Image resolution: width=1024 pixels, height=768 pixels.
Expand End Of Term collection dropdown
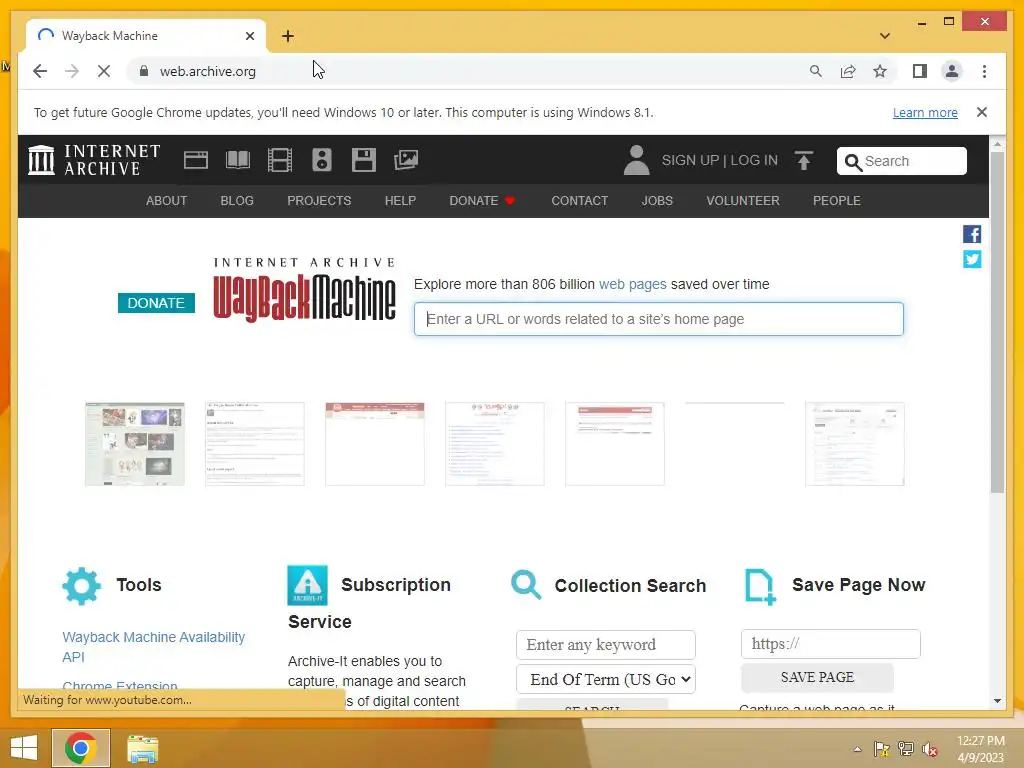(606, 679)
